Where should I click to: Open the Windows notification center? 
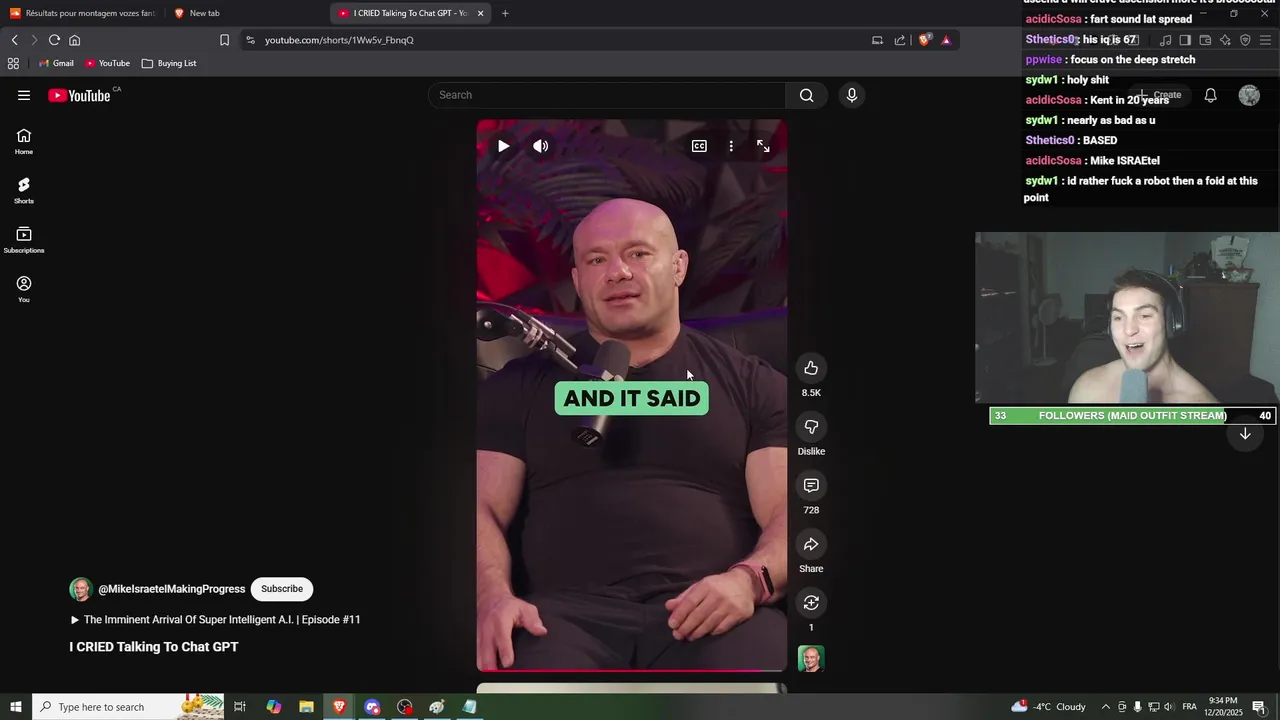tap(1259, 707)
